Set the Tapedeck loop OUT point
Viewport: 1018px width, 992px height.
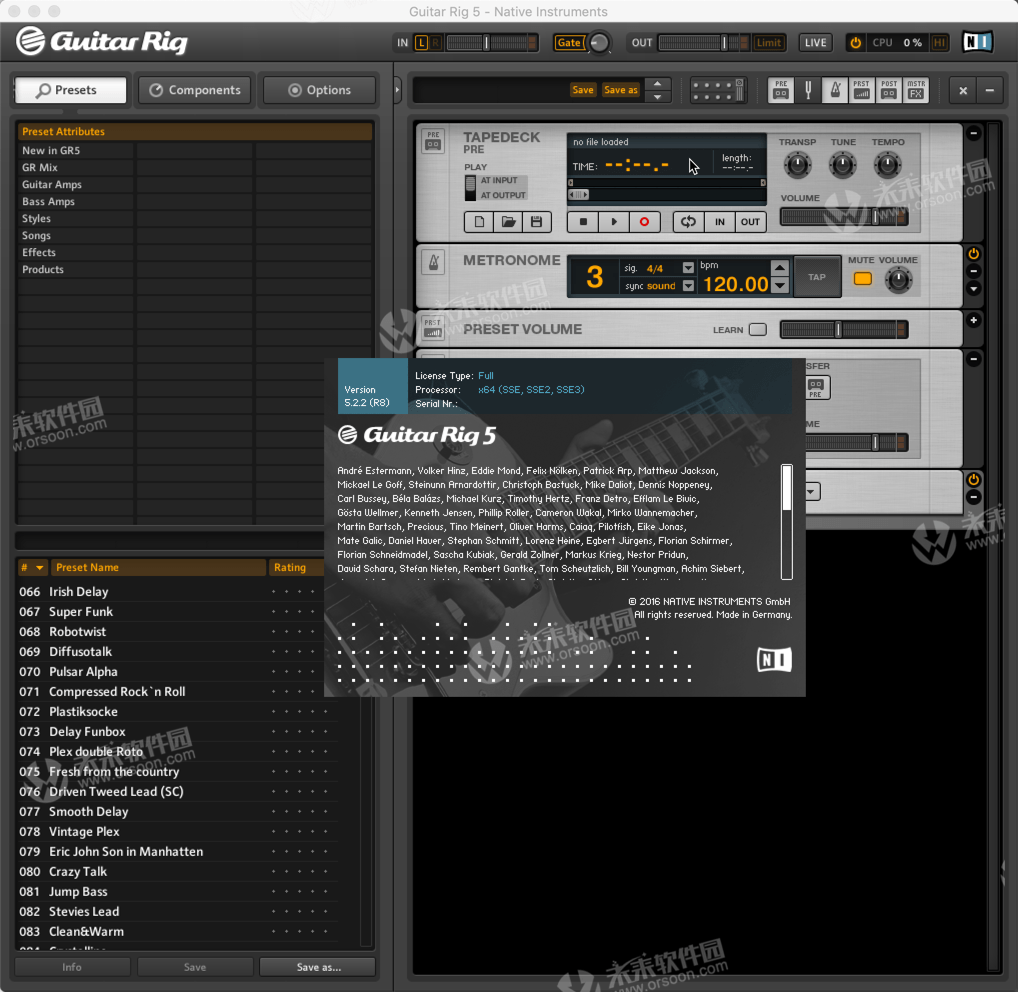tap(751, 222)
